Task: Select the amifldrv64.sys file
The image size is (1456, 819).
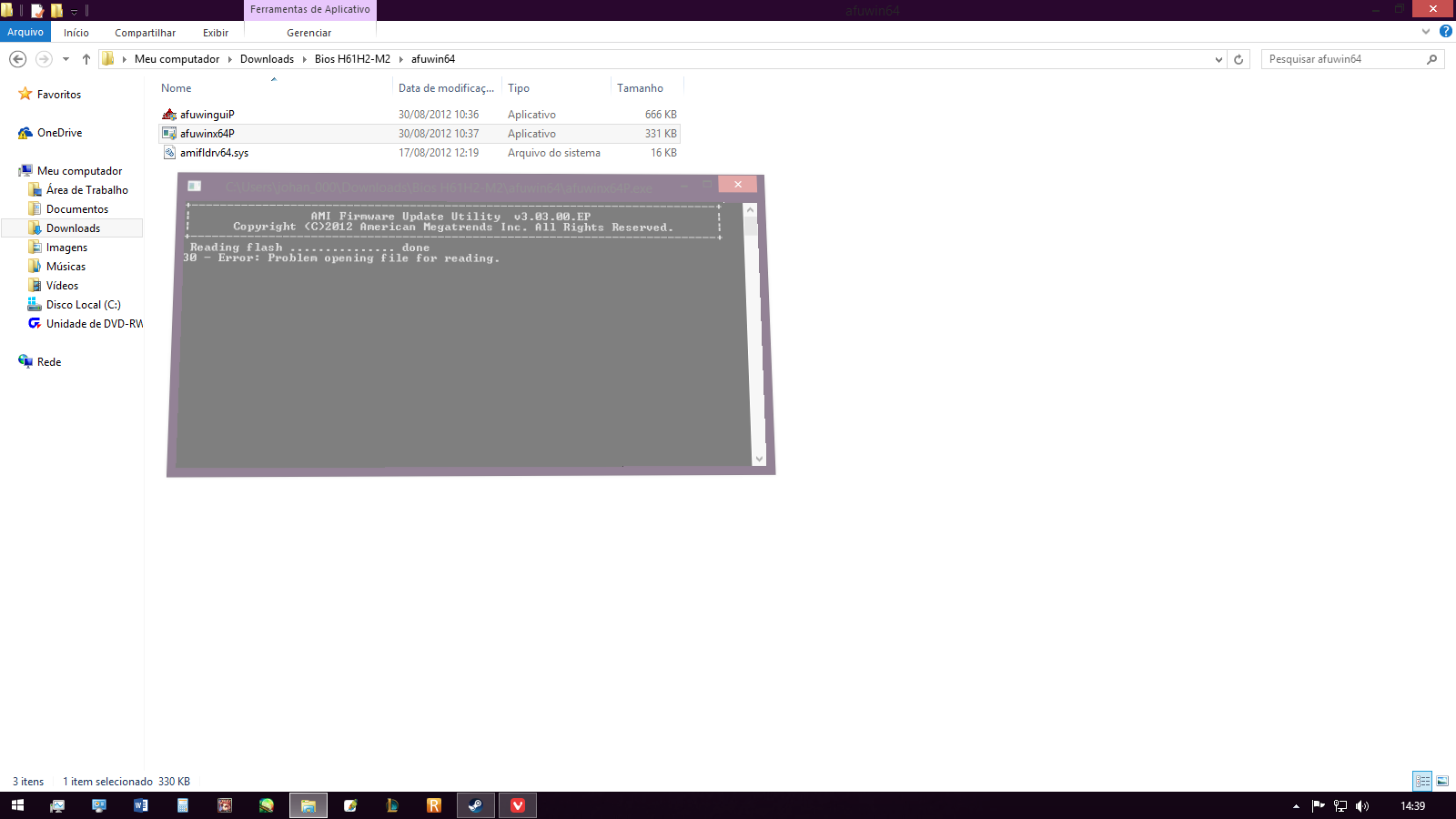Action: point(214,153)
